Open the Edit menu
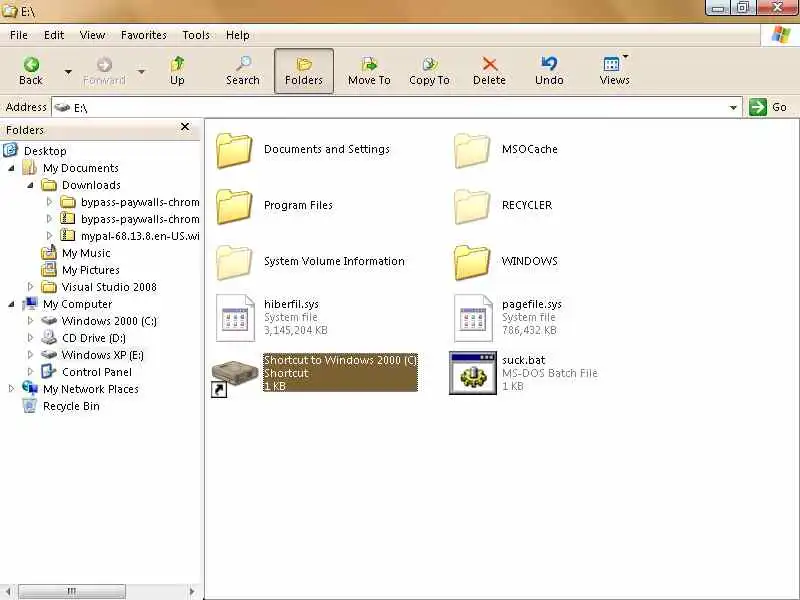The height and width of the screenshot is (600, 800). pyautogui.click(x=54, y=35)
